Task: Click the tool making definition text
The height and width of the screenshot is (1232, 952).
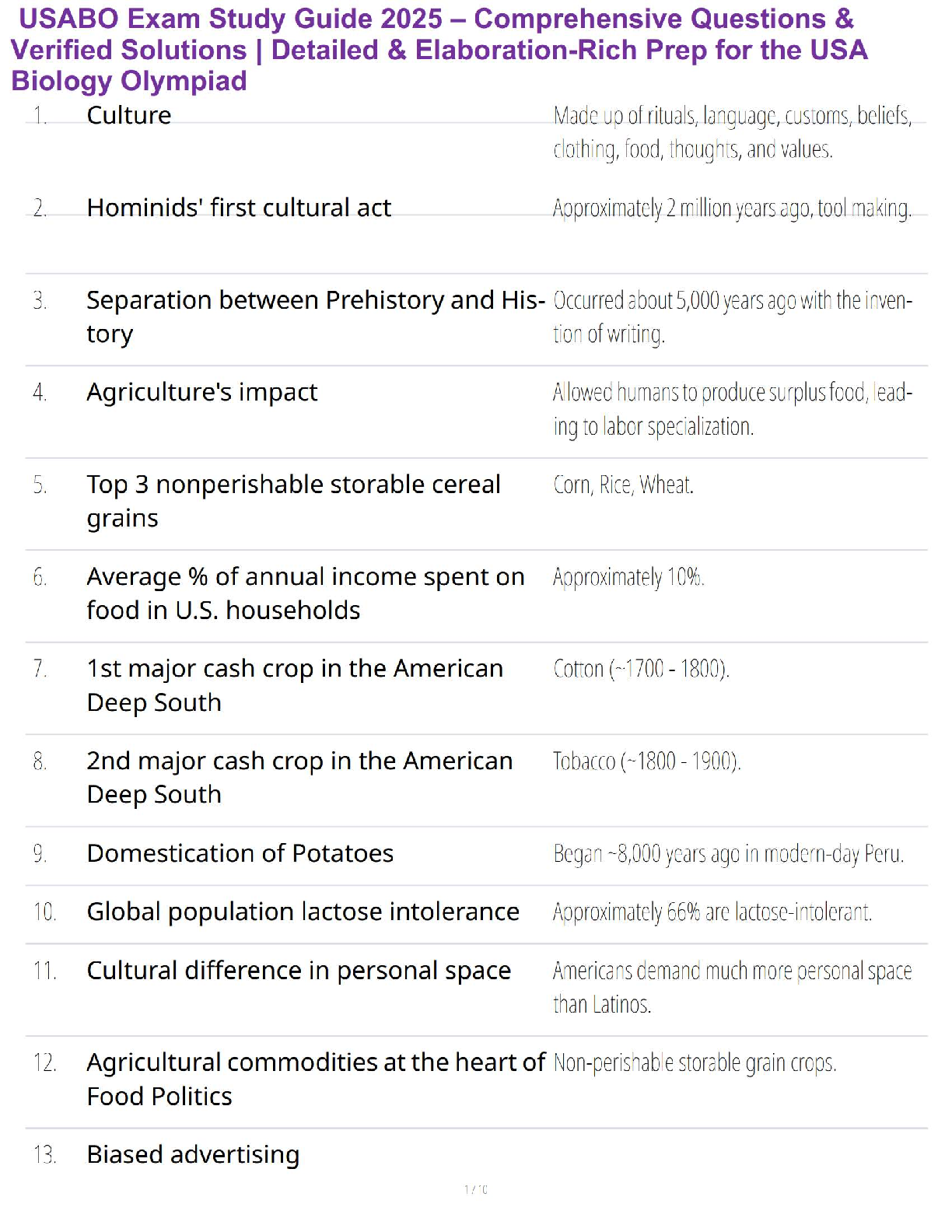Action: pos(731,208)
